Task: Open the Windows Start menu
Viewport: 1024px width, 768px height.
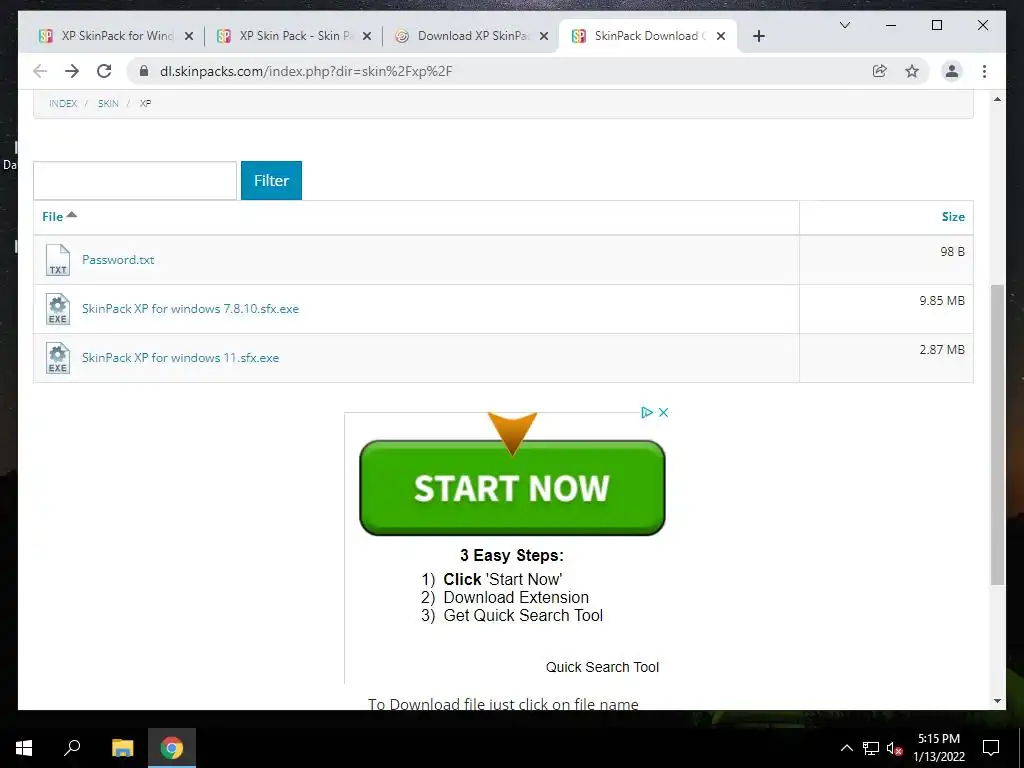Action: 24,748
